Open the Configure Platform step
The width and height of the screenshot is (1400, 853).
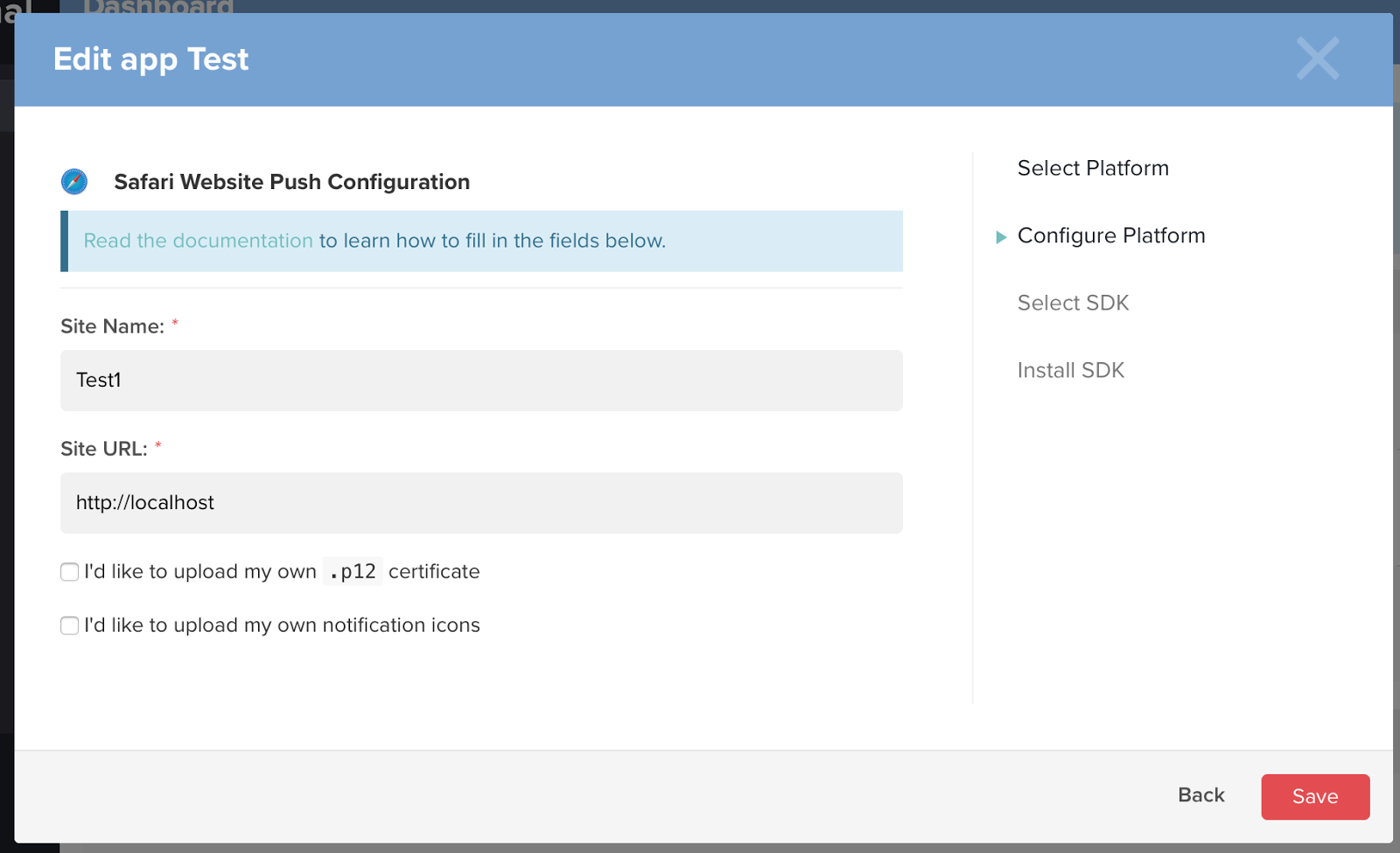[x=1111, y=235]
